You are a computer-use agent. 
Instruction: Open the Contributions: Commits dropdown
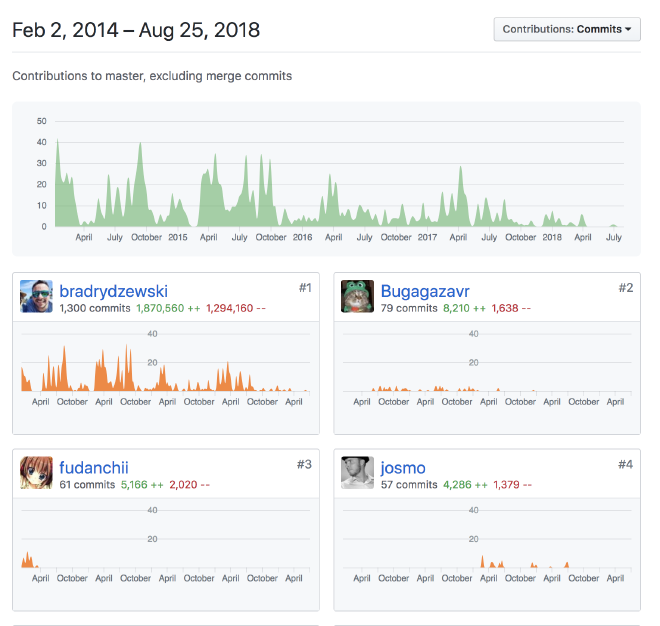(567, 29)
